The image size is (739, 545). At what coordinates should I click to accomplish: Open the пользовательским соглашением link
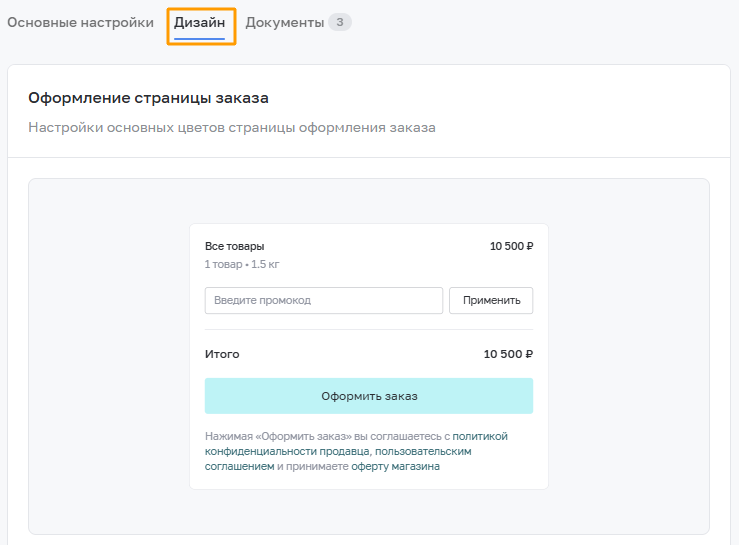(423, 452)
